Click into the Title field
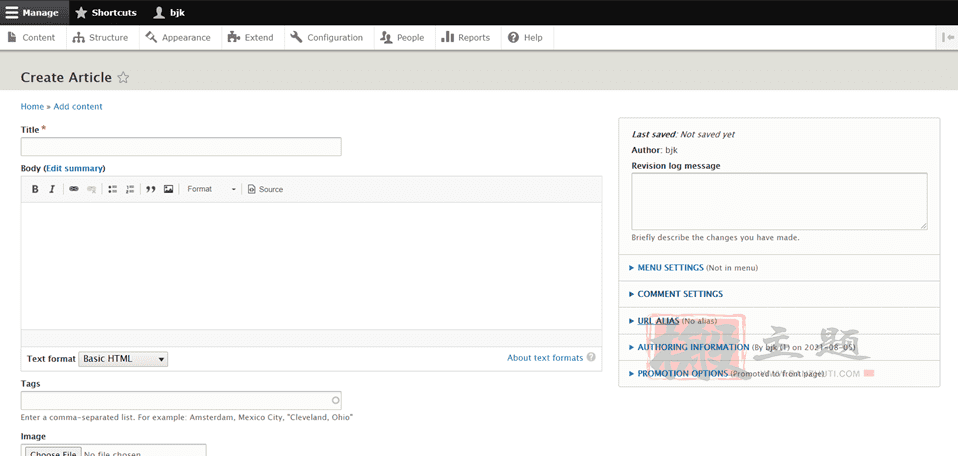959x456 pixels. (x=181, y=147)
